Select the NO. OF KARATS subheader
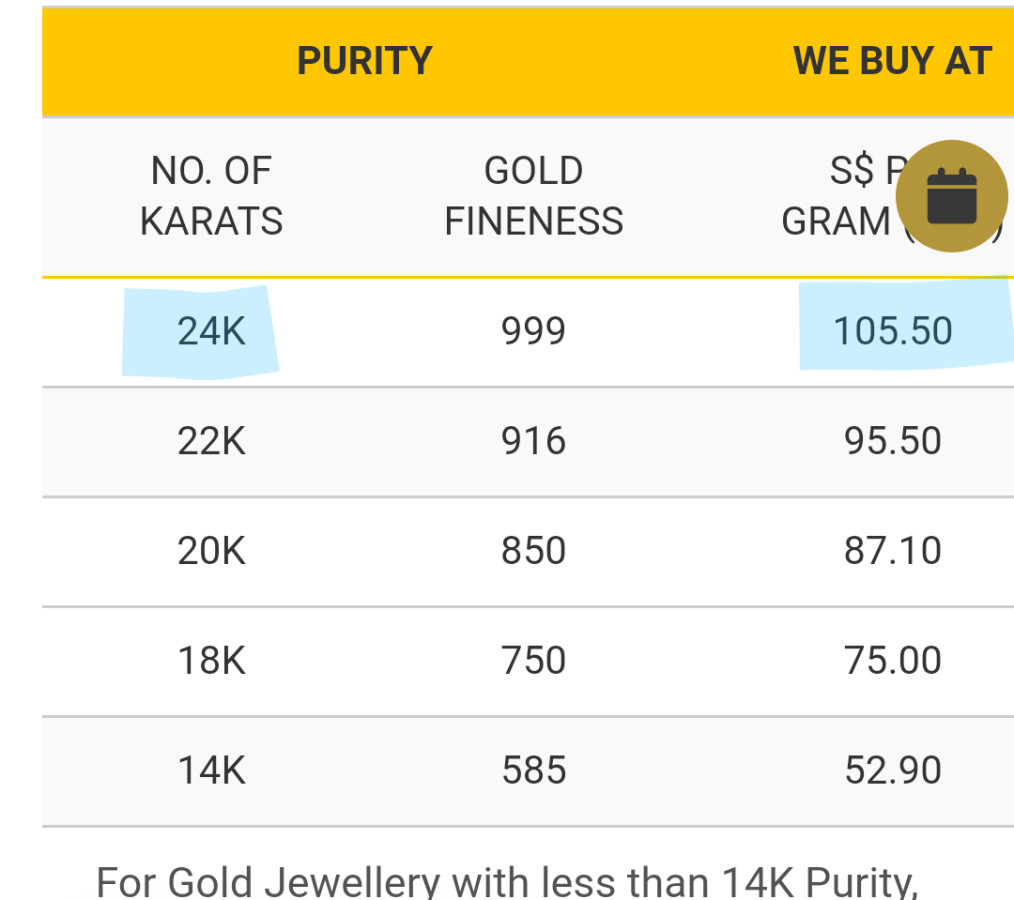 (x=211, y=196)
